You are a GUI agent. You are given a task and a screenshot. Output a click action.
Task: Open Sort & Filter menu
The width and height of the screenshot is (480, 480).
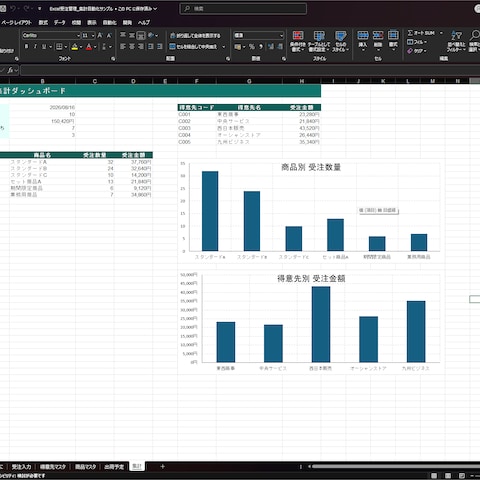tap(456, 41)
